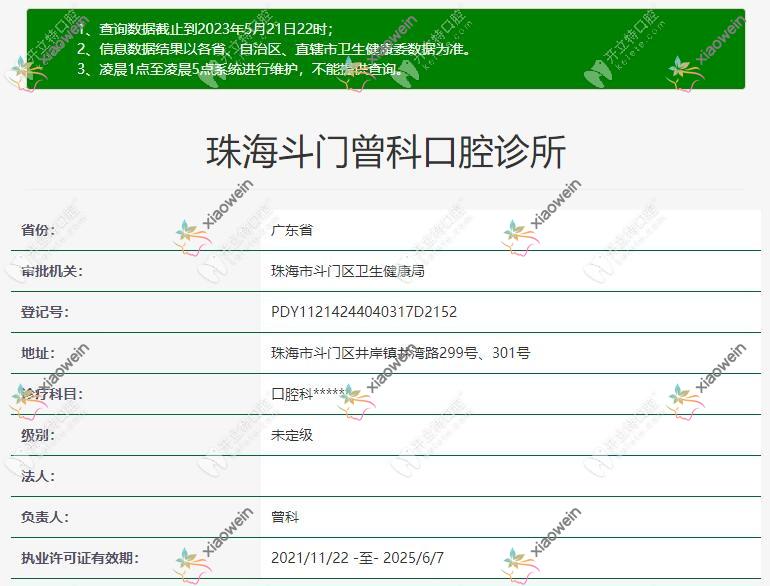This screenshot has width=770, height=586.
Task: Click the clinic title 珠海斗门曾科口腔诊所
Action: click(385, 152)
